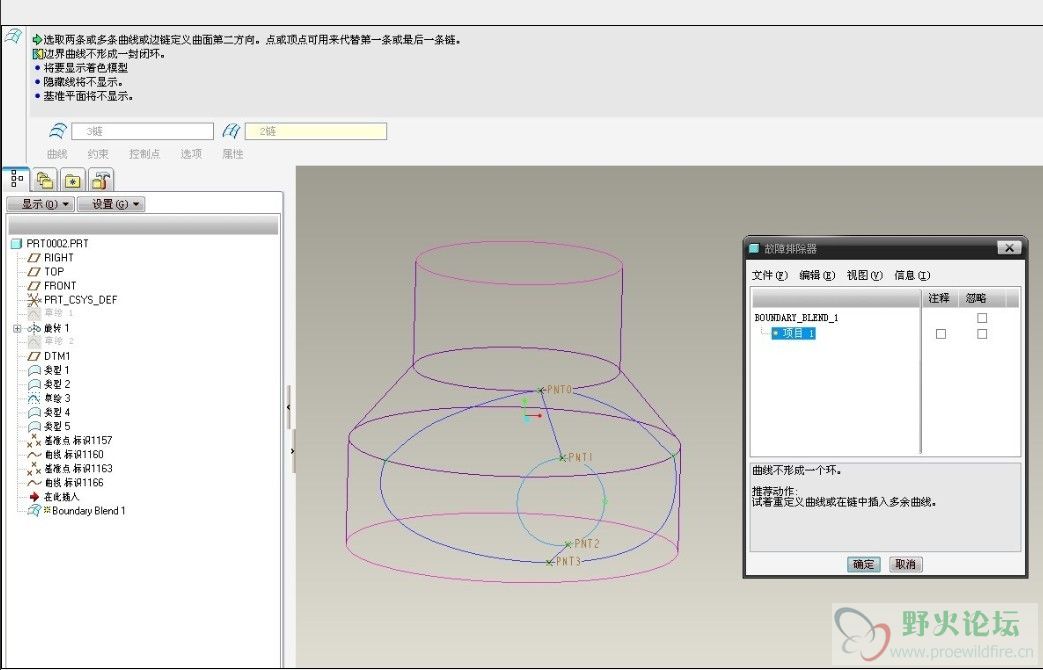The width and height of the screenshot is (1043, 670).
Task: Open the 信息(I) menu in troubleshooter
Action: pyautogui.click(x=911, y=275)
